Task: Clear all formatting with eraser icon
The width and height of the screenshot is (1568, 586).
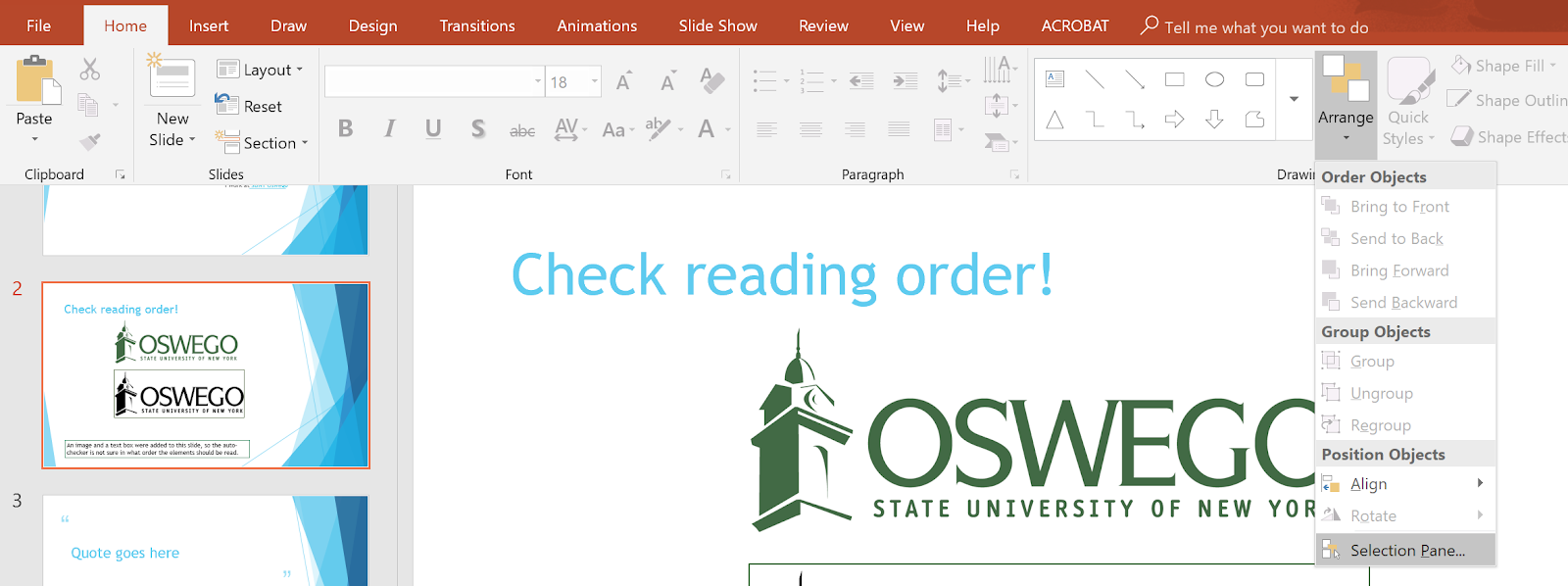Action: tap(712, 80)
